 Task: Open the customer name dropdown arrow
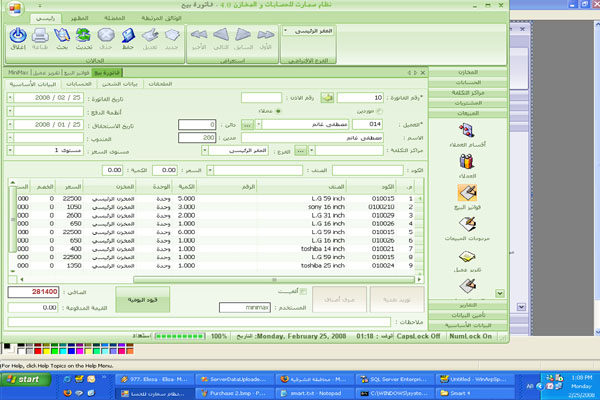click(x=259, y=124)
